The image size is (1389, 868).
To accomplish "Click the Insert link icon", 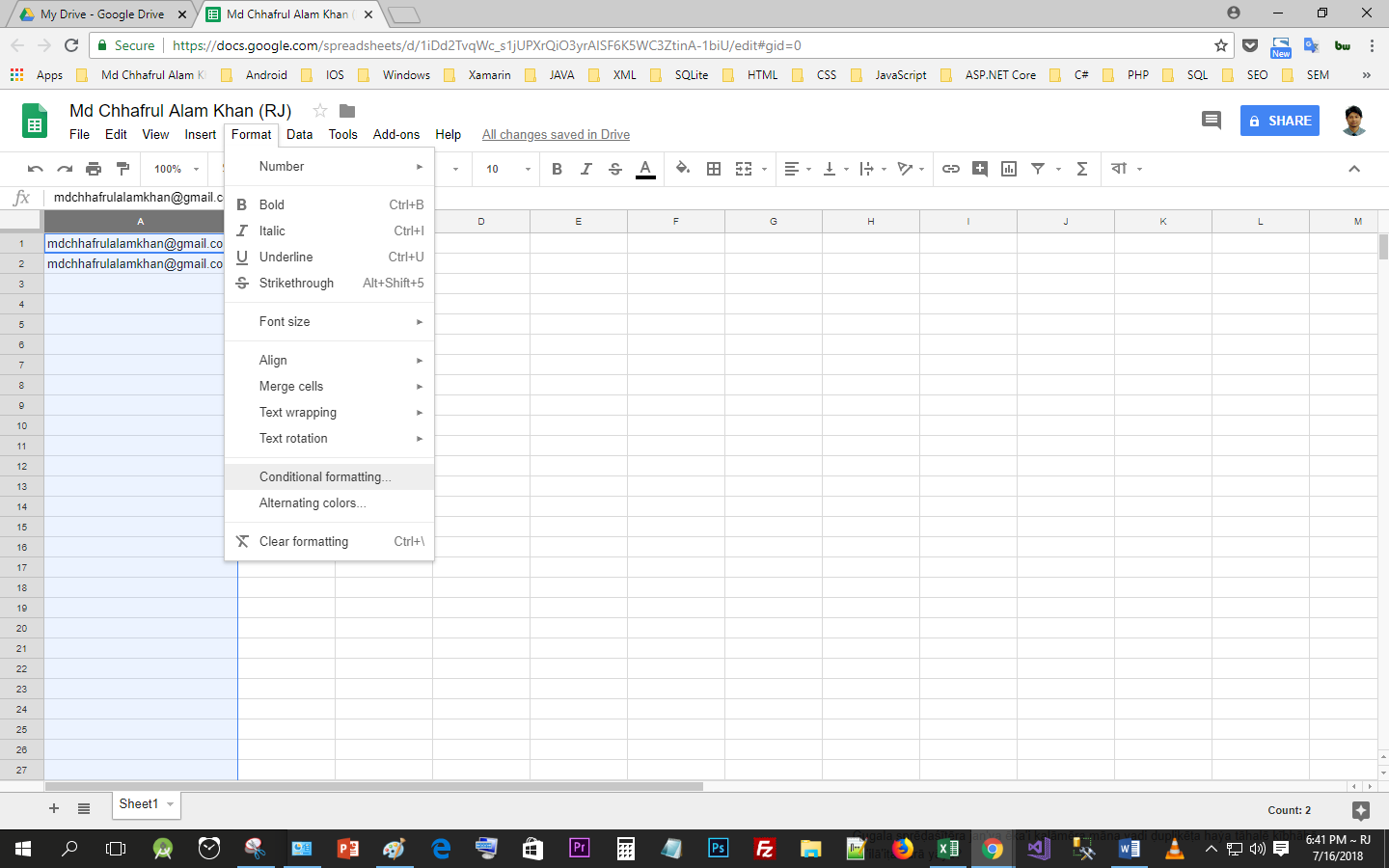I will pos(951,169).
